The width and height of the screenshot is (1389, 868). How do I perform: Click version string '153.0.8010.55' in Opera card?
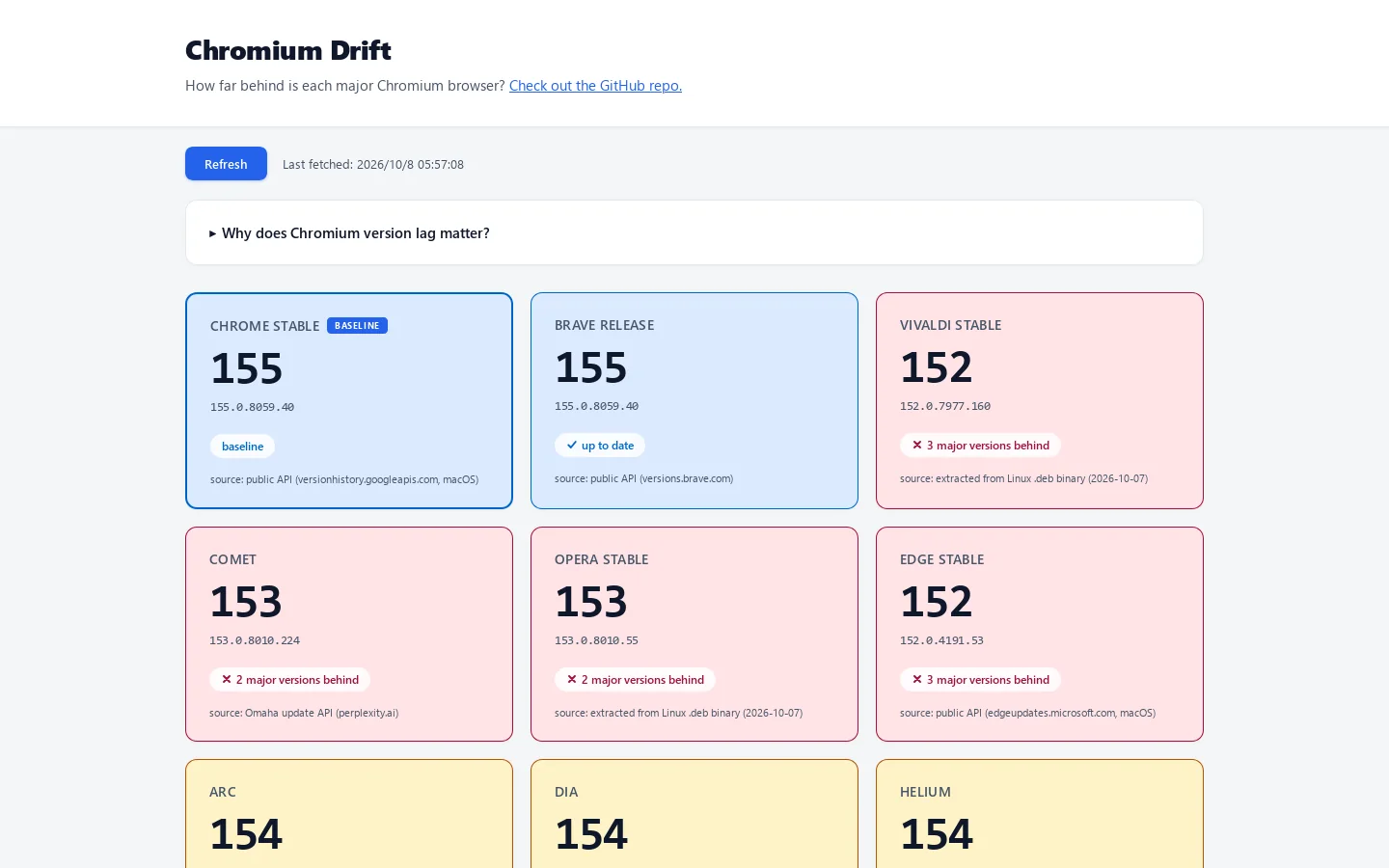(x=596, y=640)
